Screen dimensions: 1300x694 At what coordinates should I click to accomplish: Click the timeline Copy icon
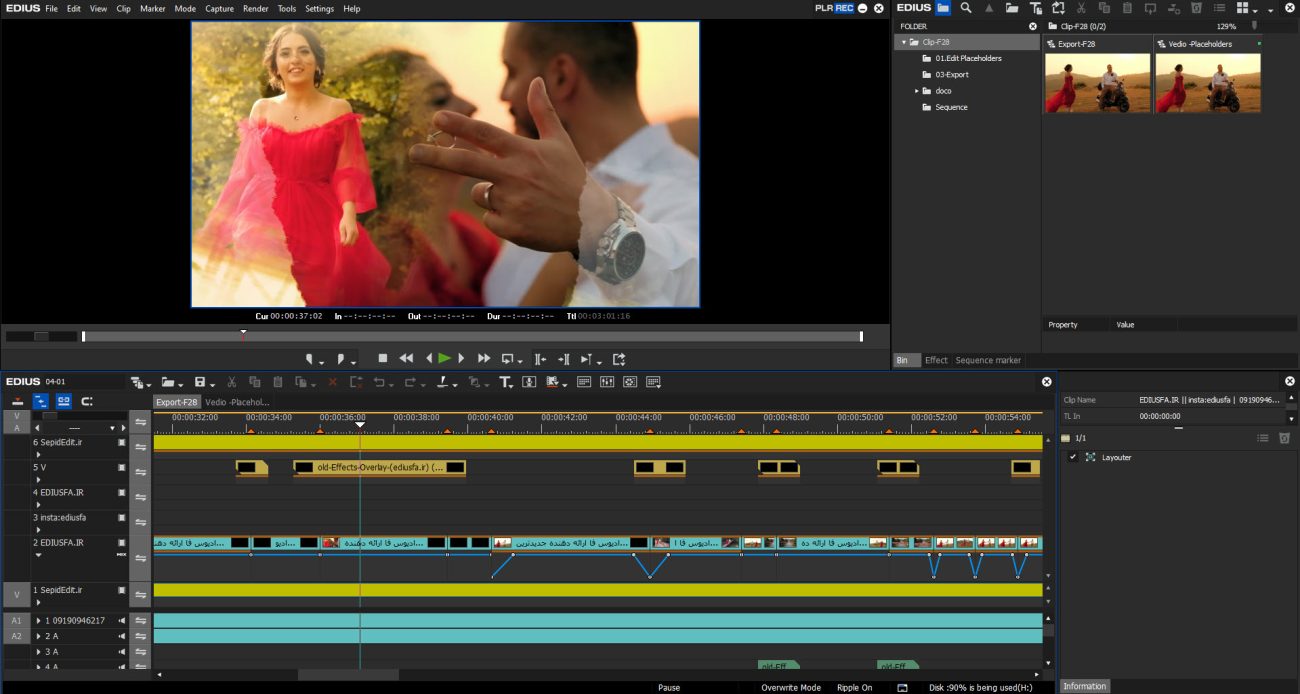pos(254,382)
